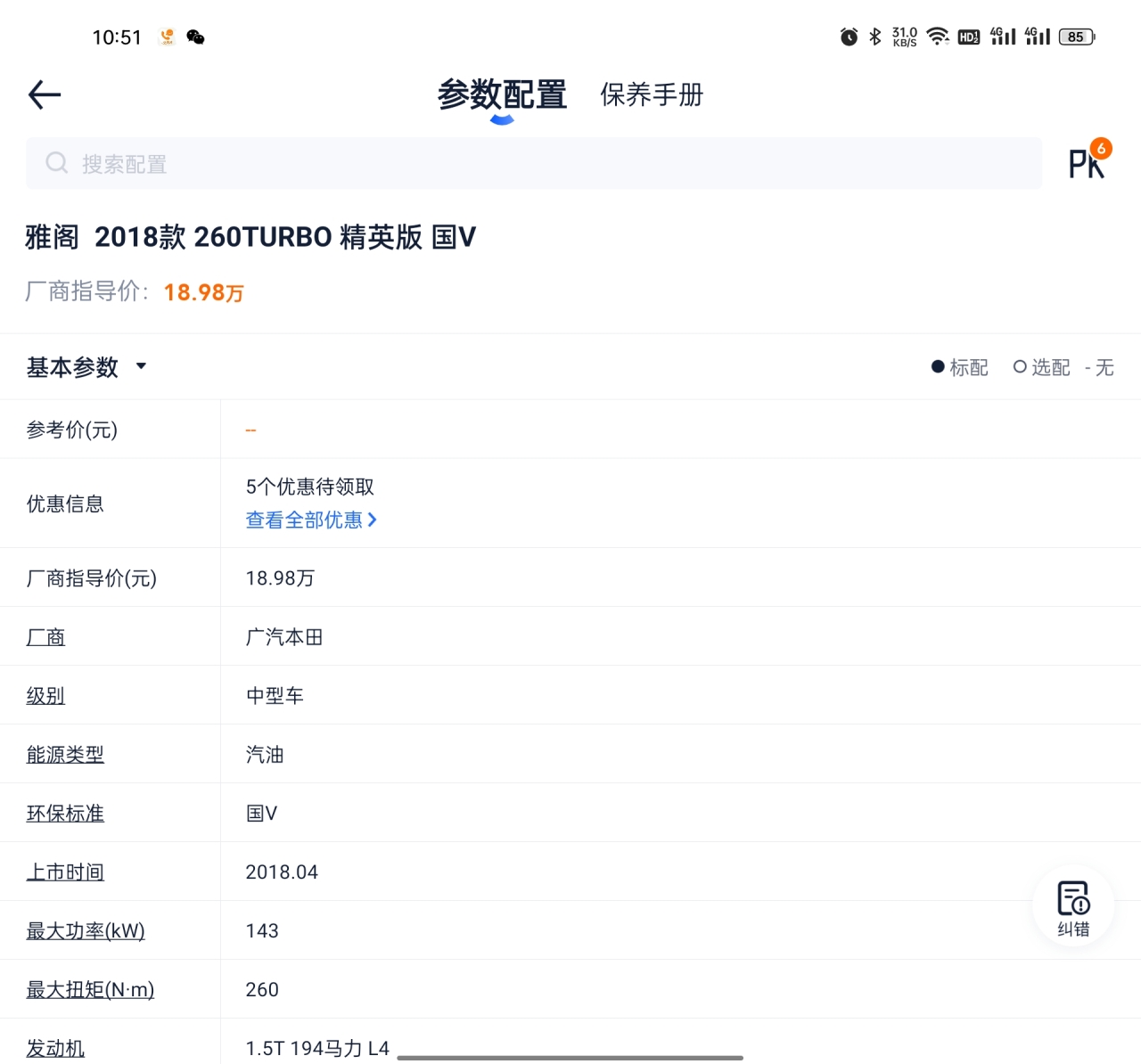This screenshot has width=1141, height=1064.
Task: Tap the 标配 legend indicator
Action: [x=960, y=367]
